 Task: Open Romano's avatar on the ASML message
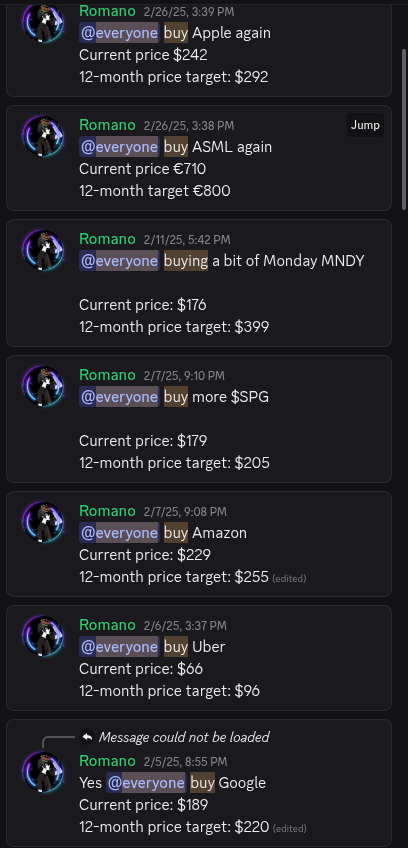tap(43, 136)
